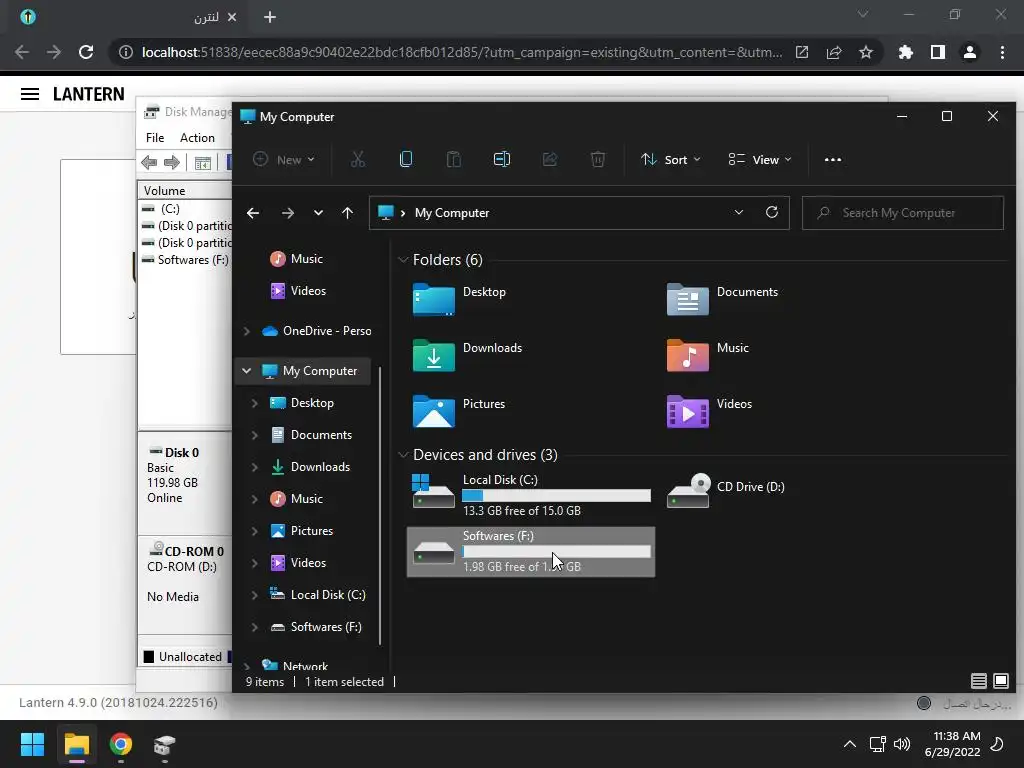Open the New dropdown in Explorer
The width and height of the screenshot is (1024, 768).
pos(285,159)
